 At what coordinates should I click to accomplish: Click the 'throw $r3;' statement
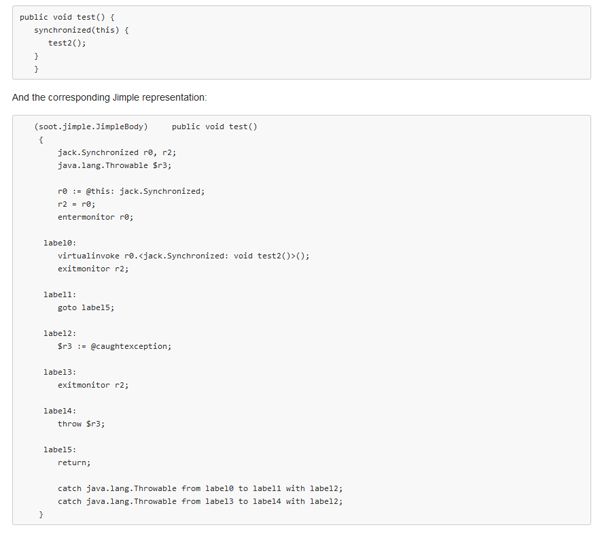[81, 424]
